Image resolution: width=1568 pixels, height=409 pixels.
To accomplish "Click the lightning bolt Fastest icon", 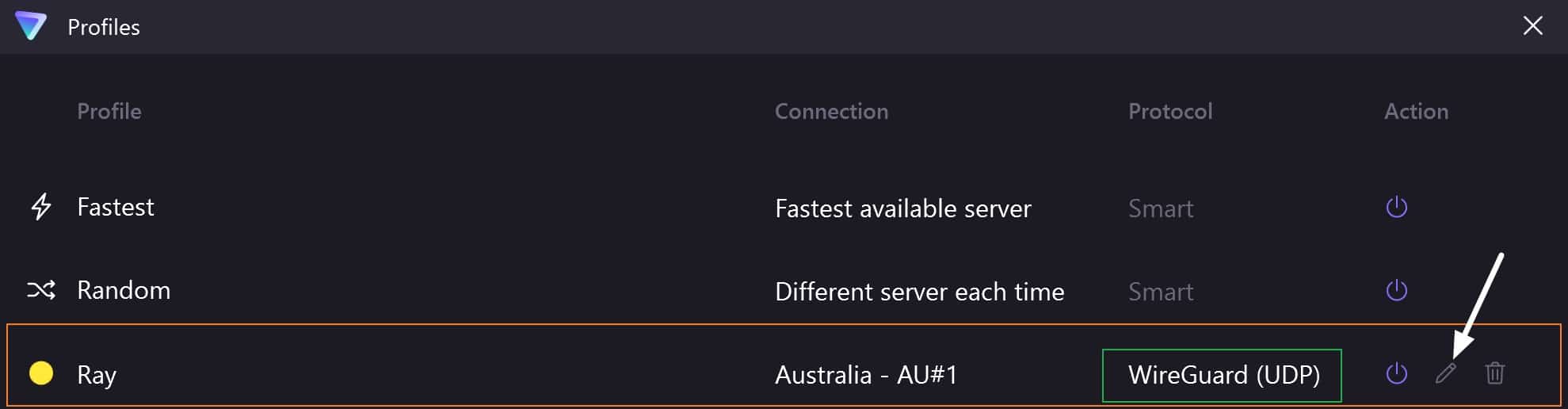I will point(41,207).
